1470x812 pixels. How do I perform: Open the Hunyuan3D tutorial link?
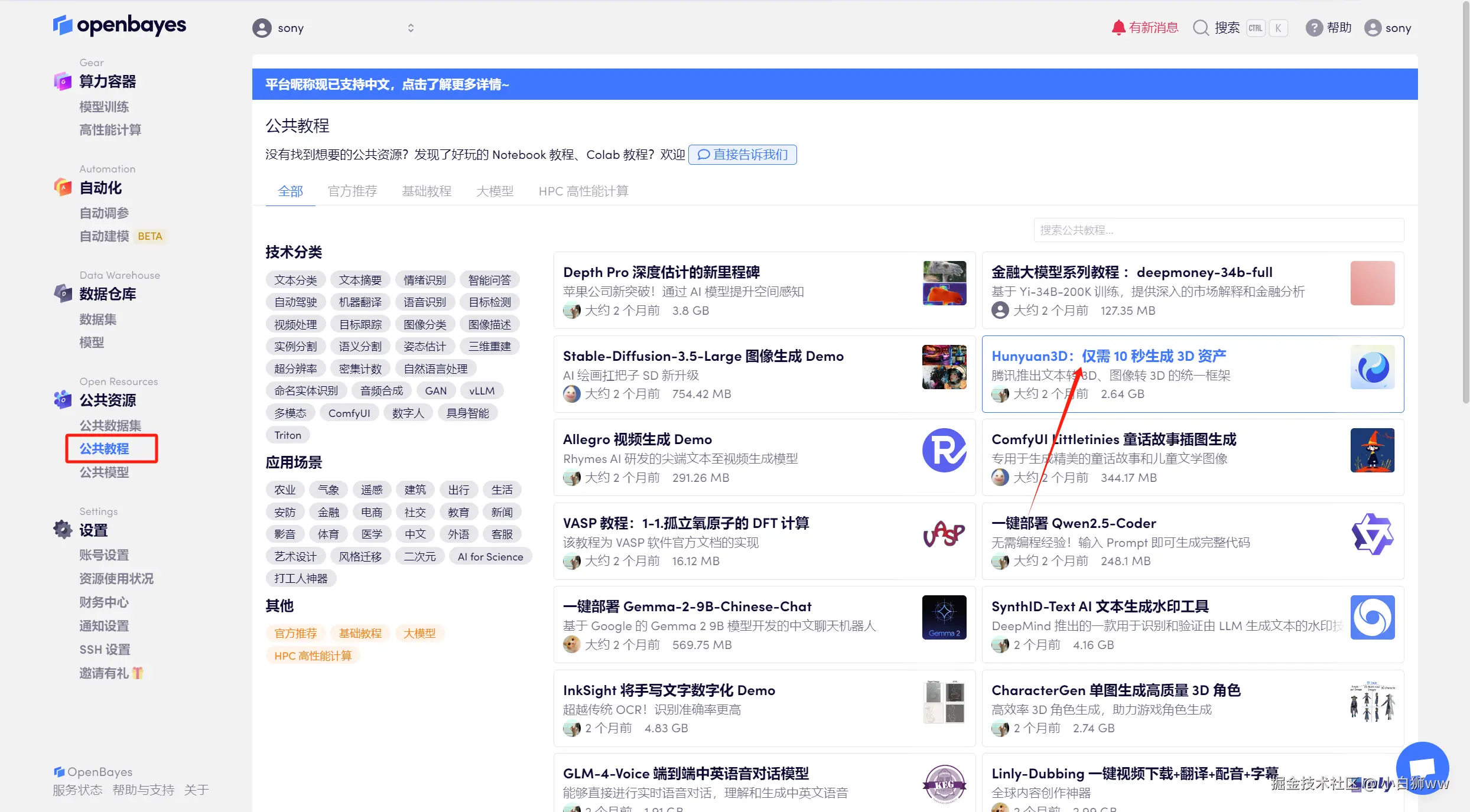[1108, 356]
